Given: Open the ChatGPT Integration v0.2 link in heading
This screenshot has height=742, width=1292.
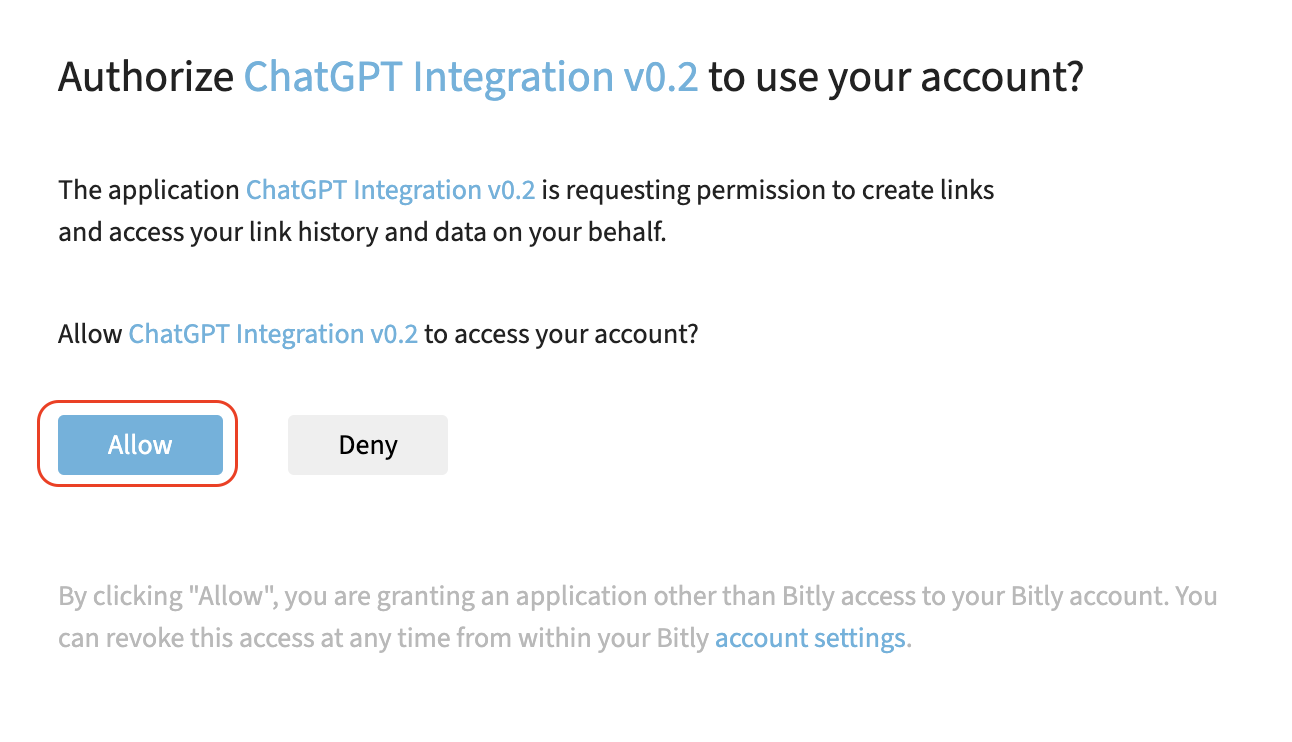Looking at the screenshot, I should point(471,77).
